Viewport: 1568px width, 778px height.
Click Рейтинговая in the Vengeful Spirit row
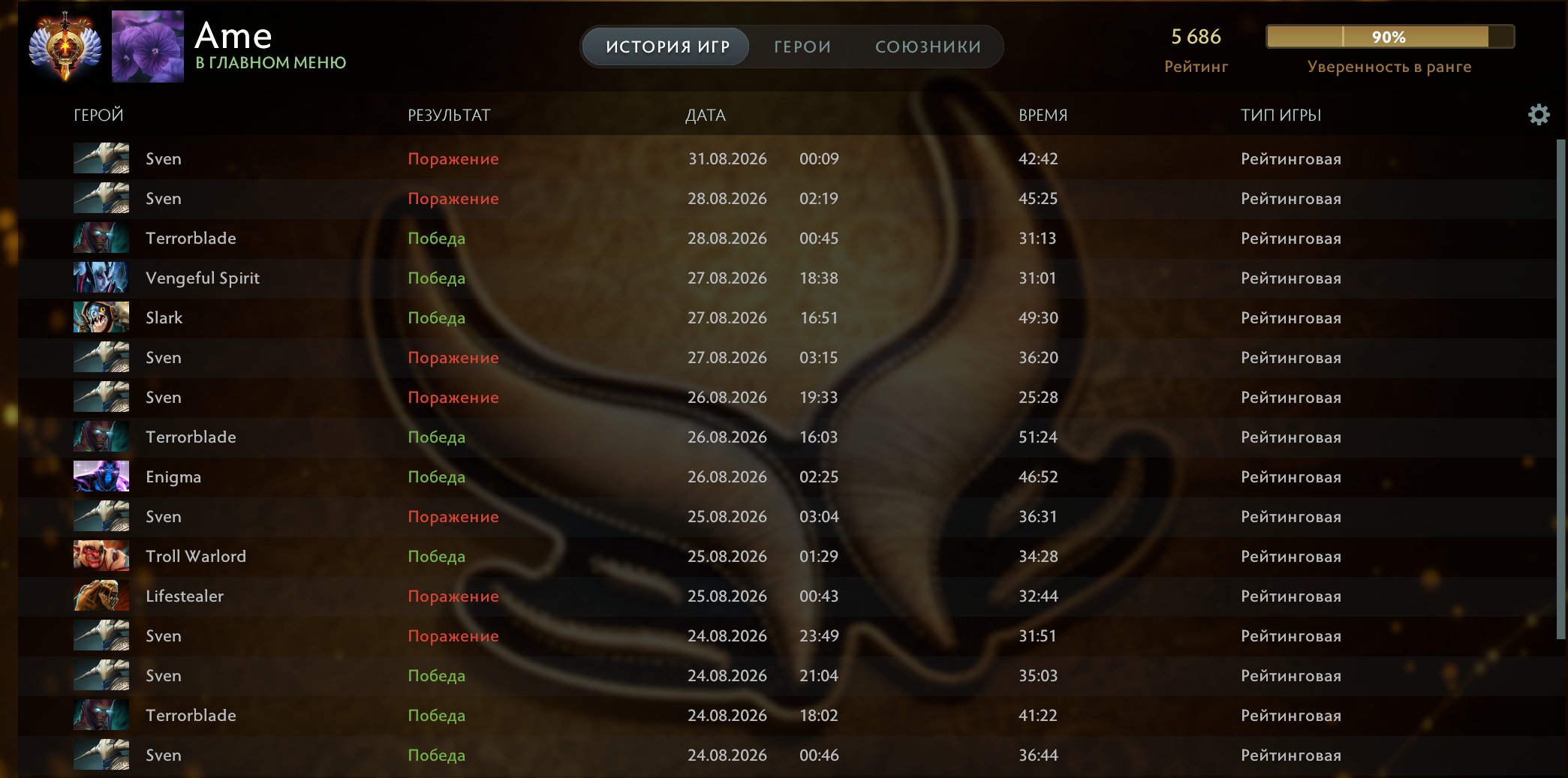[x=1291, y=278]
